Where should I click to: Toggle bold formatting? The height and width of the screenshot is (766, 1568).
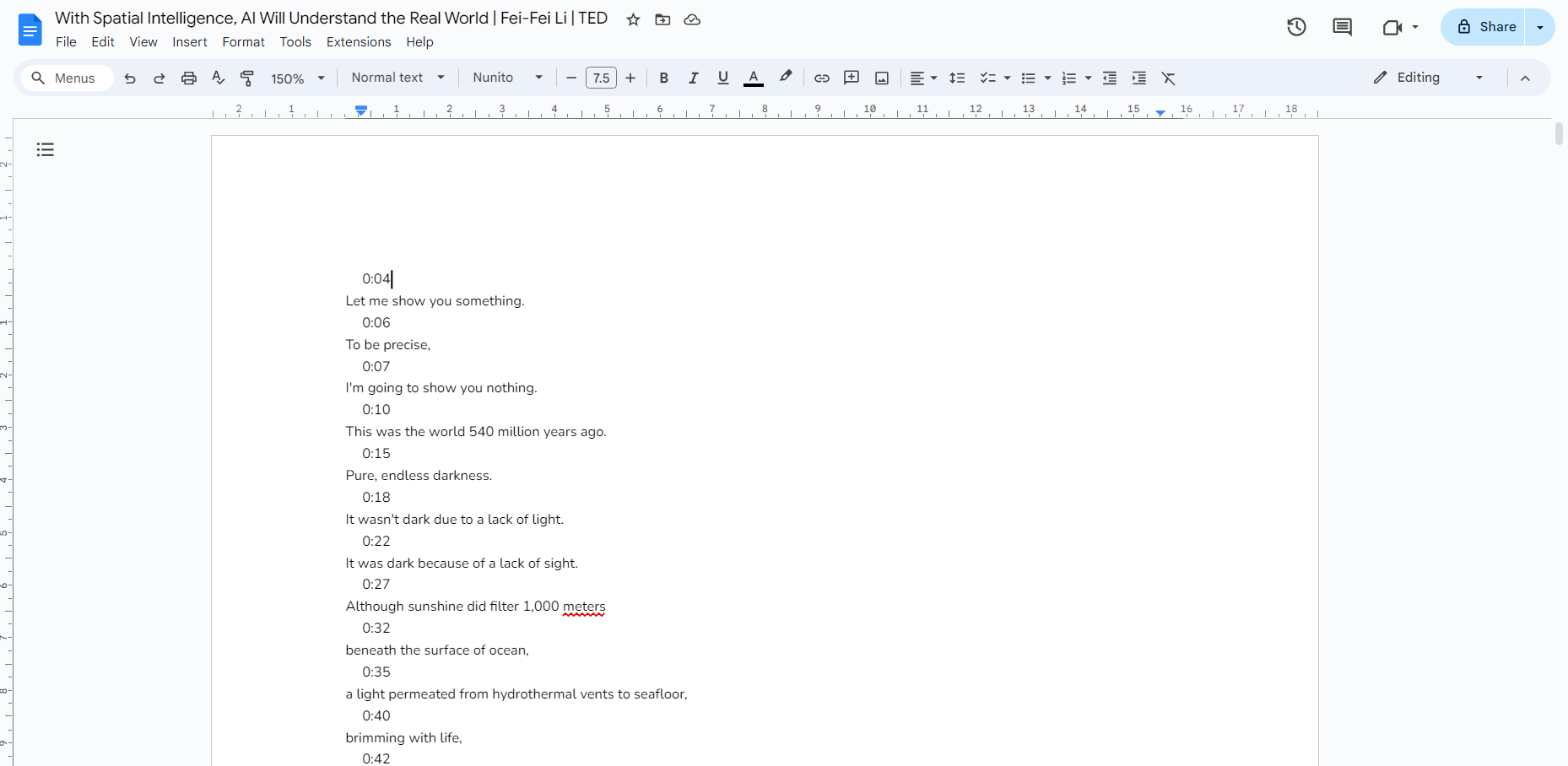coord(664,78)
